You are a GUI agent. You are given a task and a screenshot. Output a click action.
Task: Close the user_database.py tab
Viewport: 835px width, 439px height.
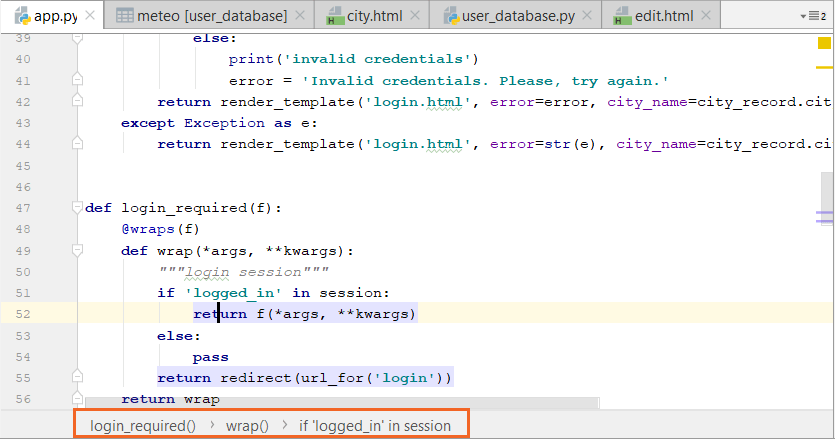pyautogui.click(x=589, y=17)
